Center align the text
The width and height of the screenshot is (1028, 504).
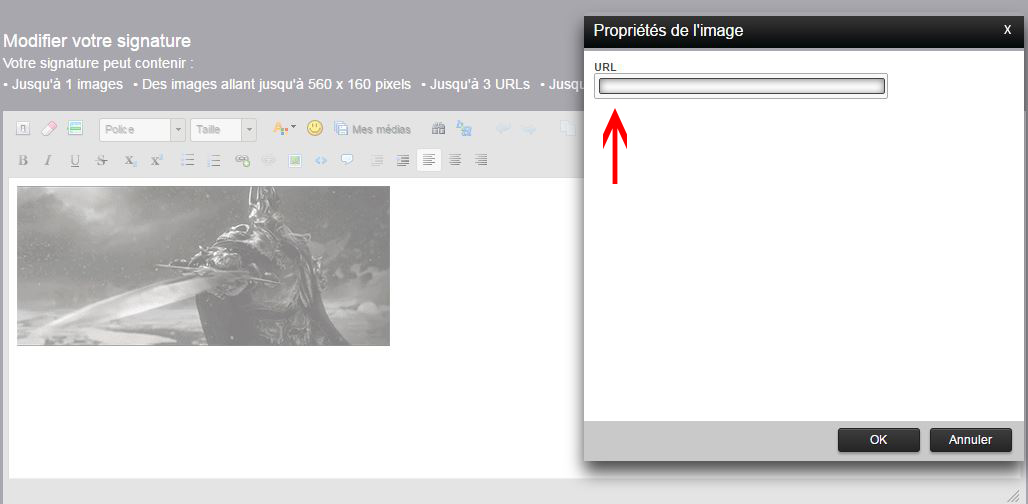point(455,160)
